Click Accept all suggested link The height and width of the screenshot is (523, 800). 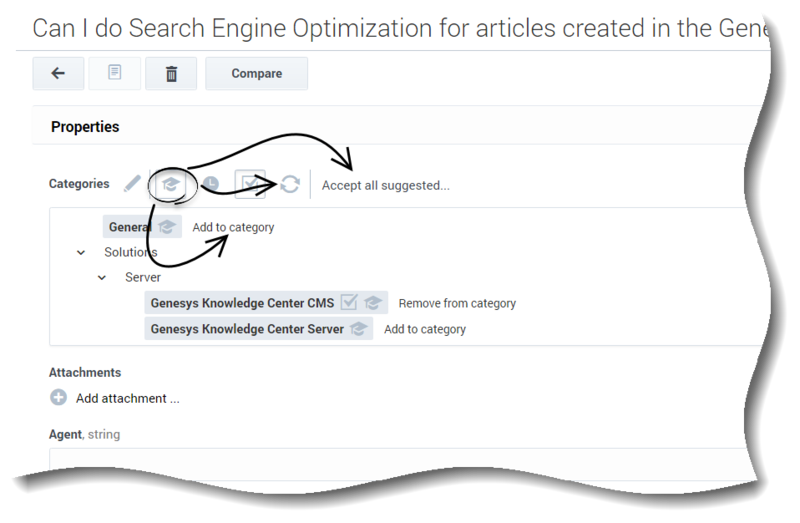point(386,185)
